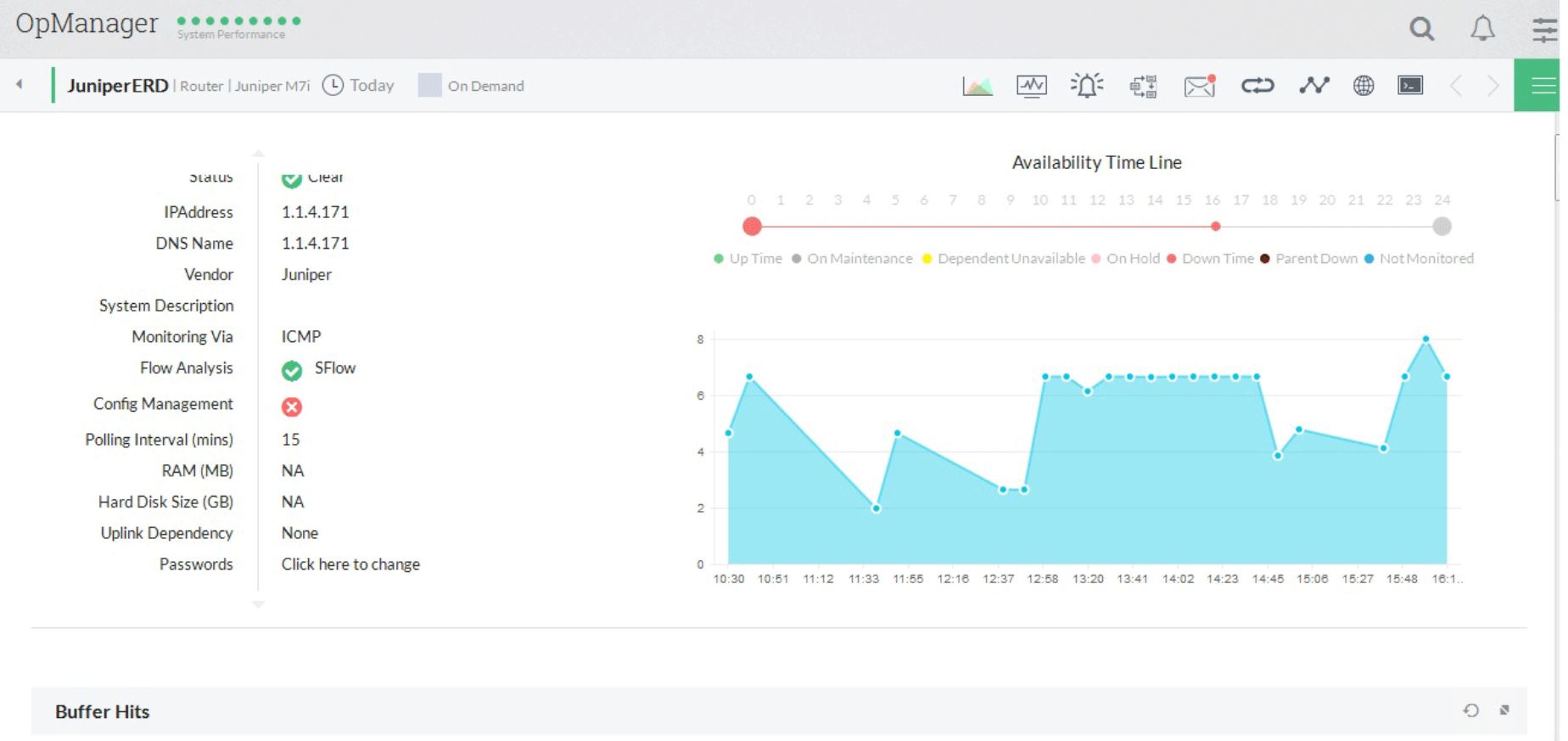Toggle the On Demand checkbox
1568x741 pixels.
(430, 86)
